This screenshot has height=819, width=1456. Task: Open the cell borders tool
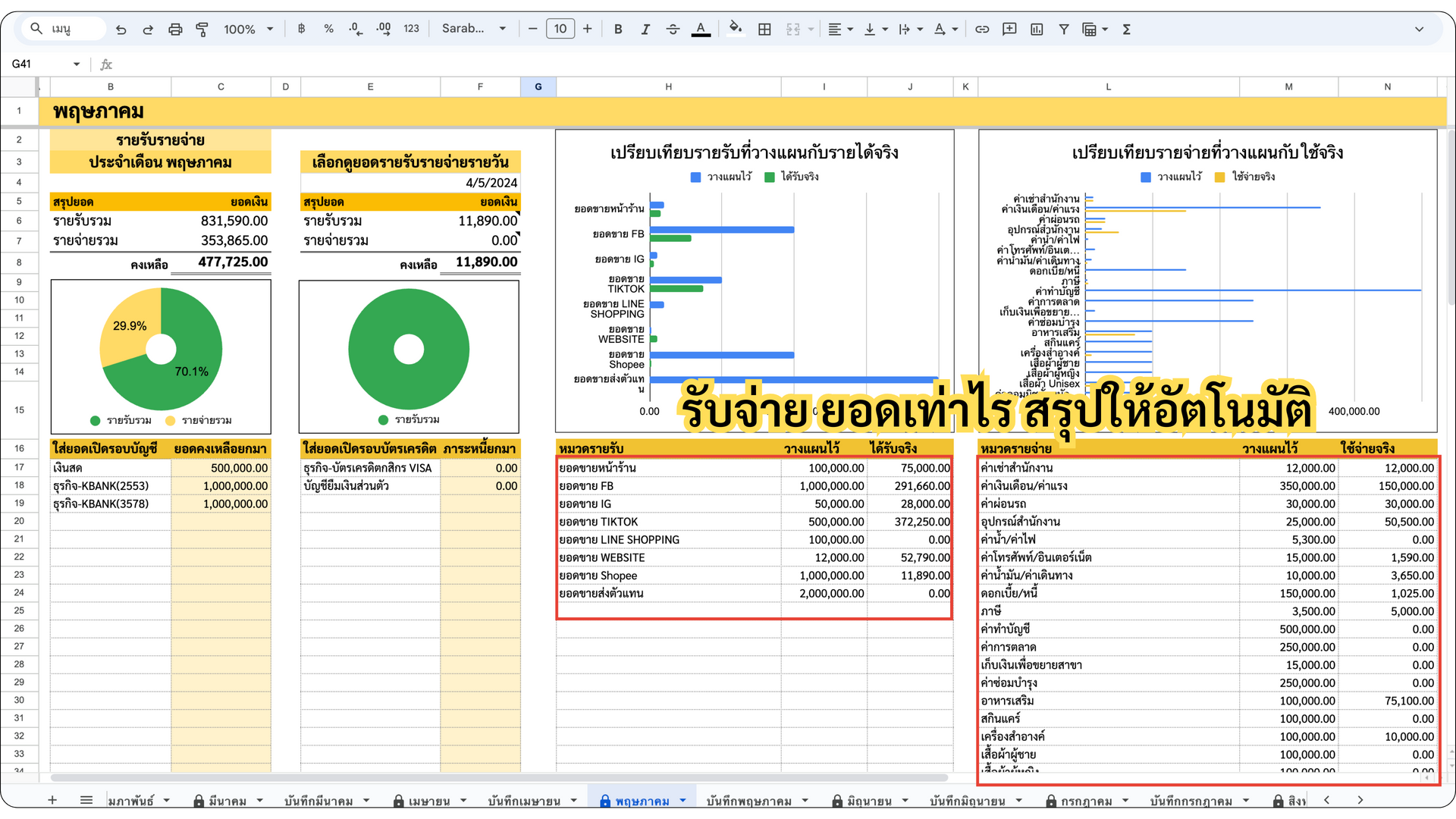click(x=764, y=29)
